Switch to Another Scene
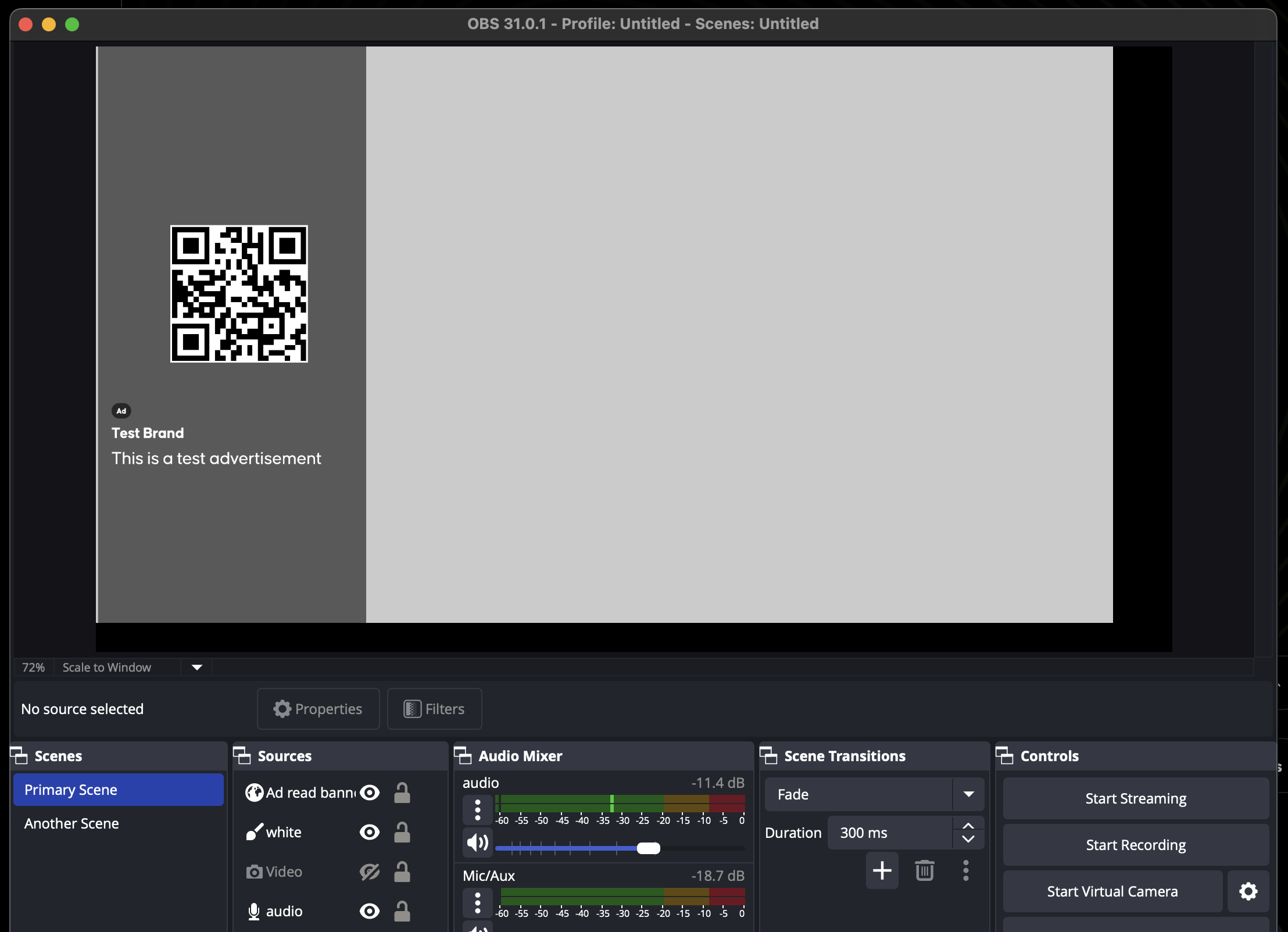1288x932 pixels. coord(71,823)
